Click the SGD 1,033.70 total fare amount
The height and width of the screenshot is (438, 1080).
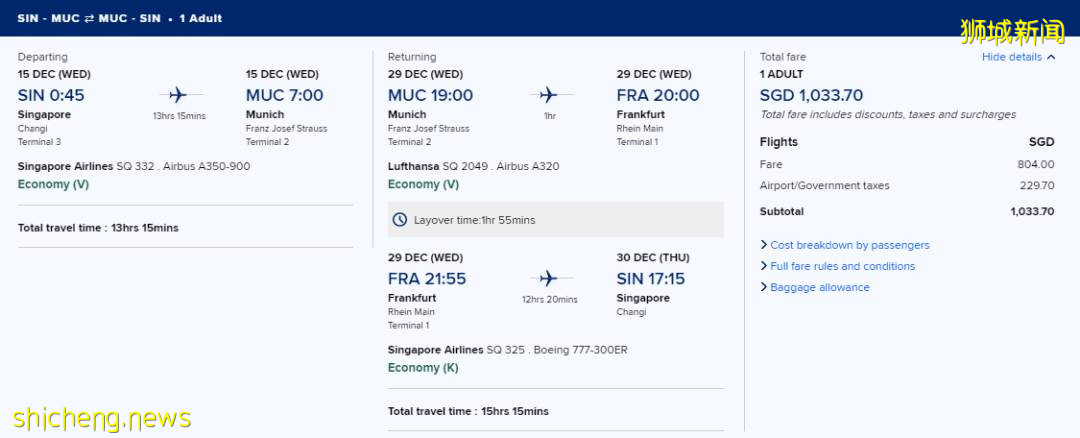tap(811, 95)
